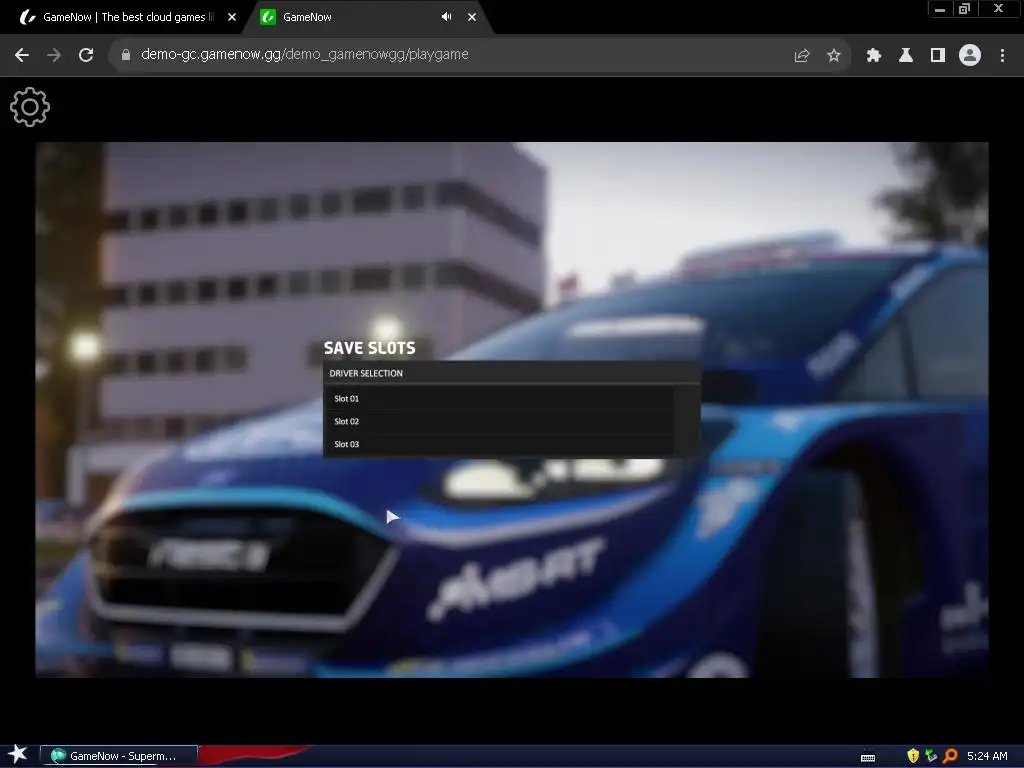
Task: Share this page with the share icon
Action: click(x=801, y=56)
